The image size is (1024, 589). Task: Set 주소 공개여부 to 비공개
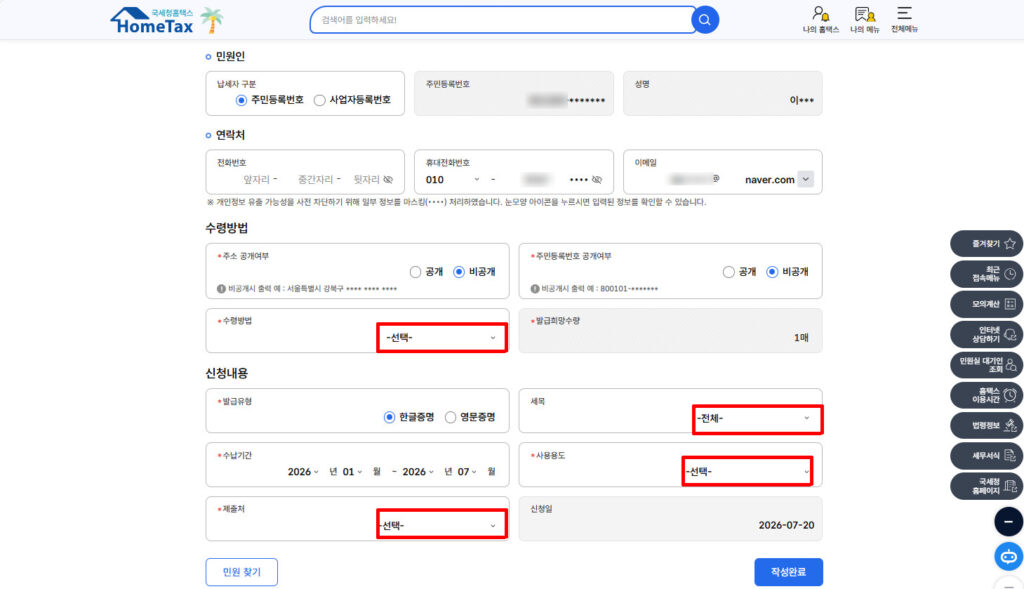459,272
